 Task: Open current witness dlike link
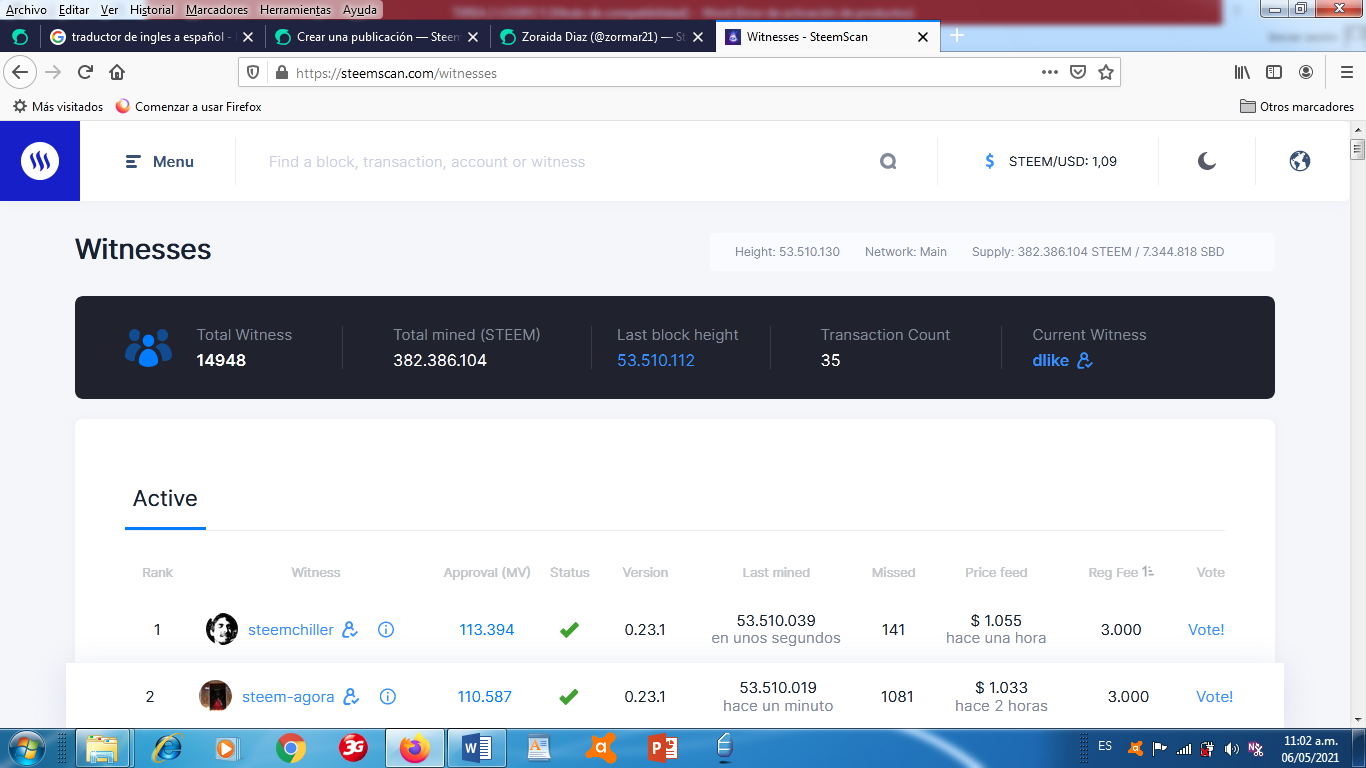1051,360
